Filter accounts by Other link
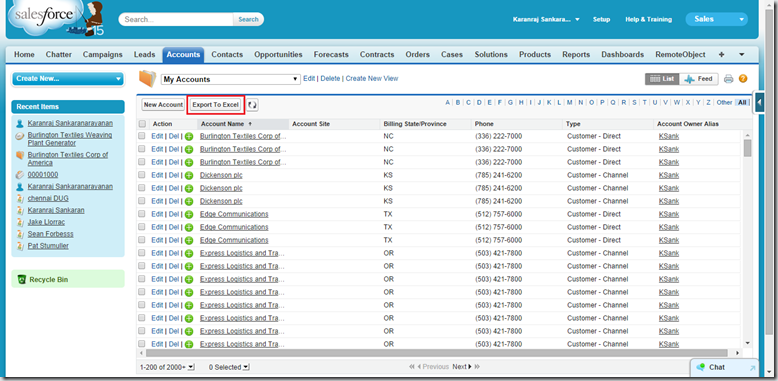 tap(724, 103)
